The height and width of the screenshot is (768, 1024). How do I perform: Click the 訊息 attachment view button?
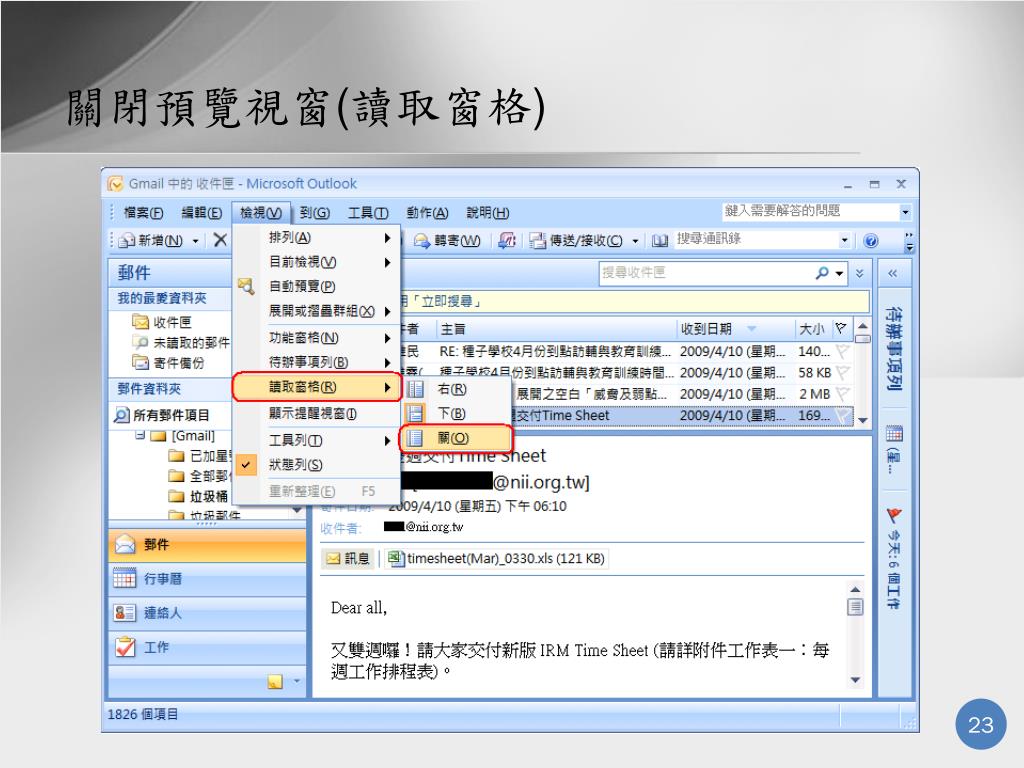[348, 558]
